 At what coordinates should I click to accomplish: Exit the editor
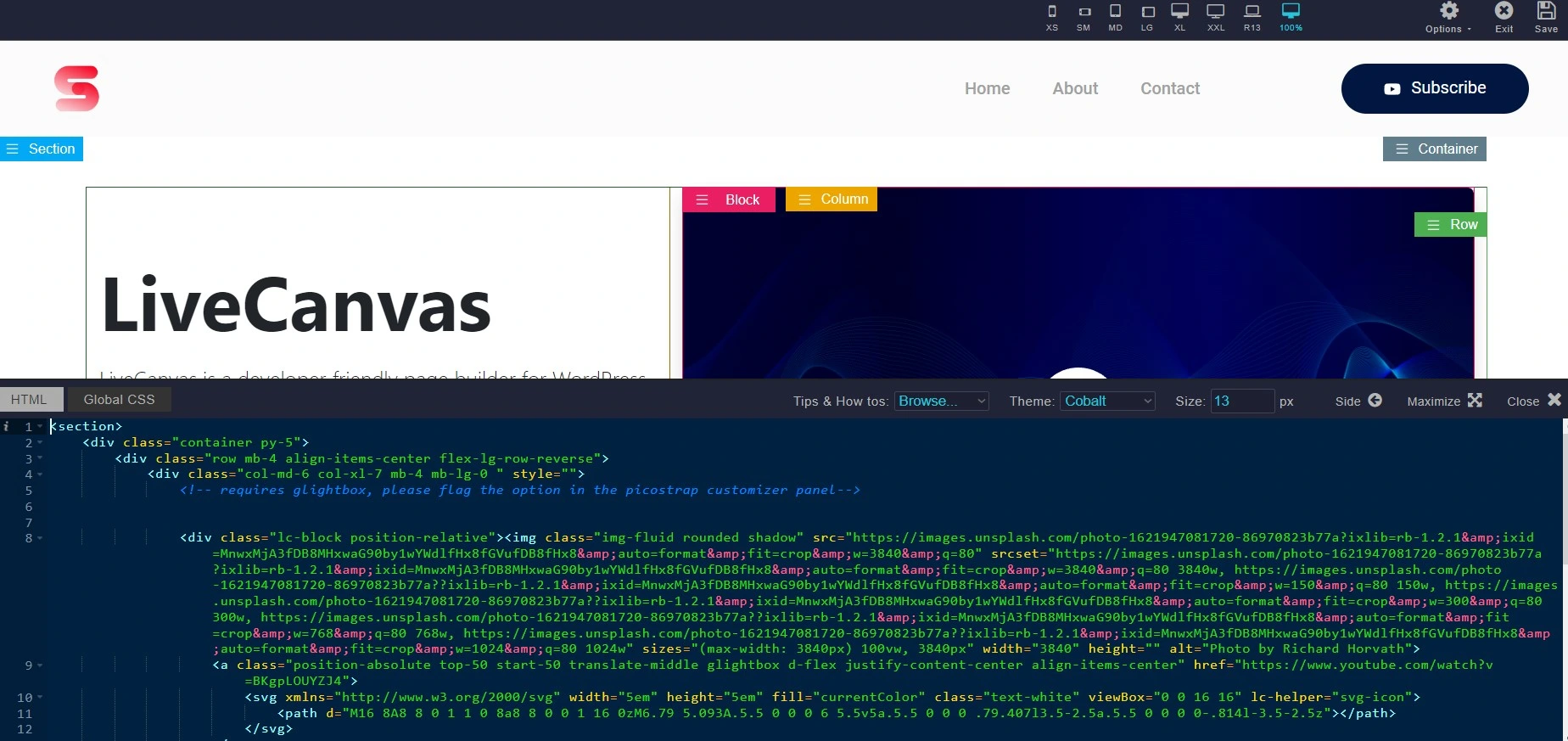tap(1504, 18)
